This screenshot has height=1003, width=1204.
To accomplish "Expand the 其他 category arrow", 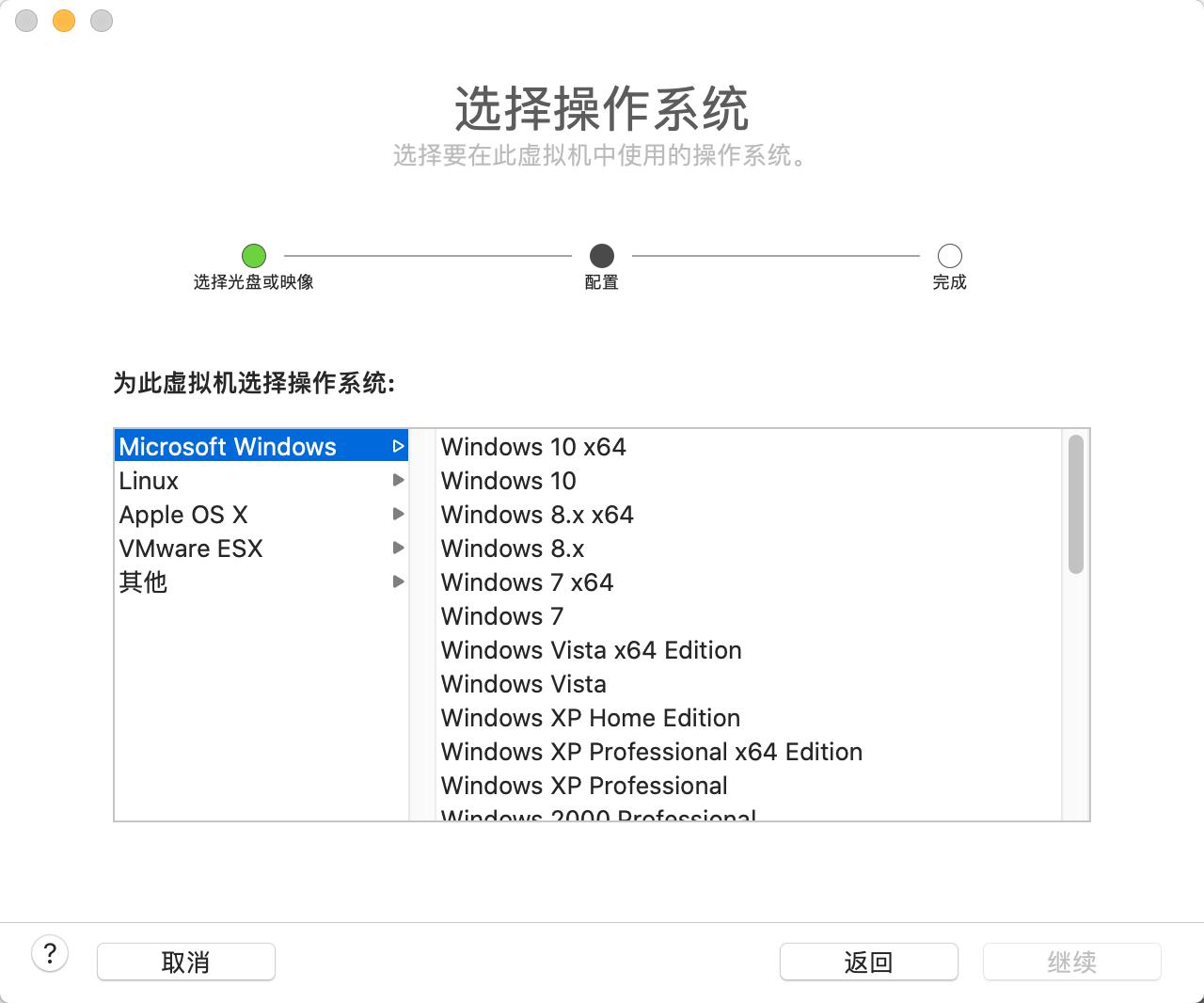I will (x=399, y=581).
